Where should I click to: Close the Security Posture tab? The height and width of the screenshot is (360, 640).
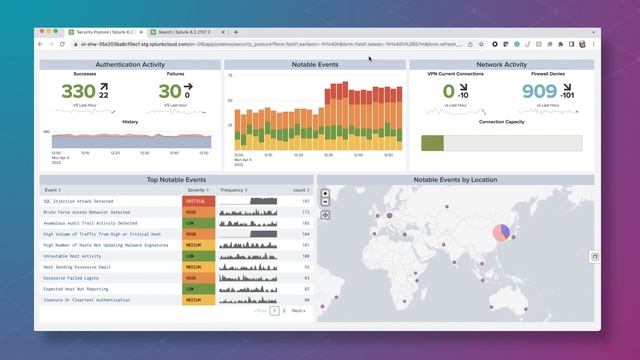[x=141, y=32]
